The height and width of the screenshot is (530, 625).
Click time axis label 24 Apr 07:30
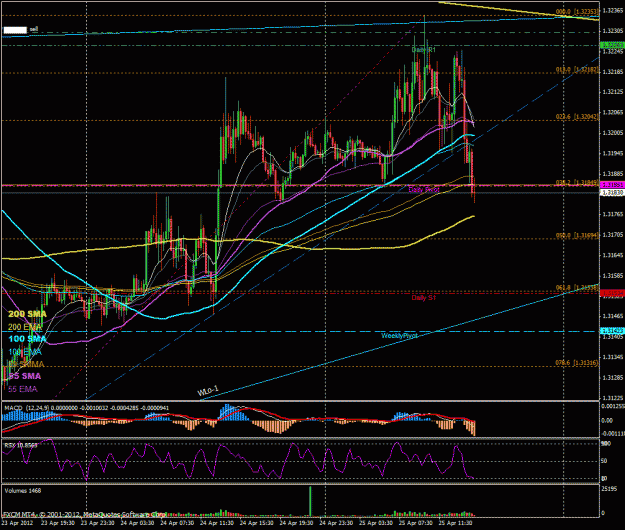tap(177, 523)
